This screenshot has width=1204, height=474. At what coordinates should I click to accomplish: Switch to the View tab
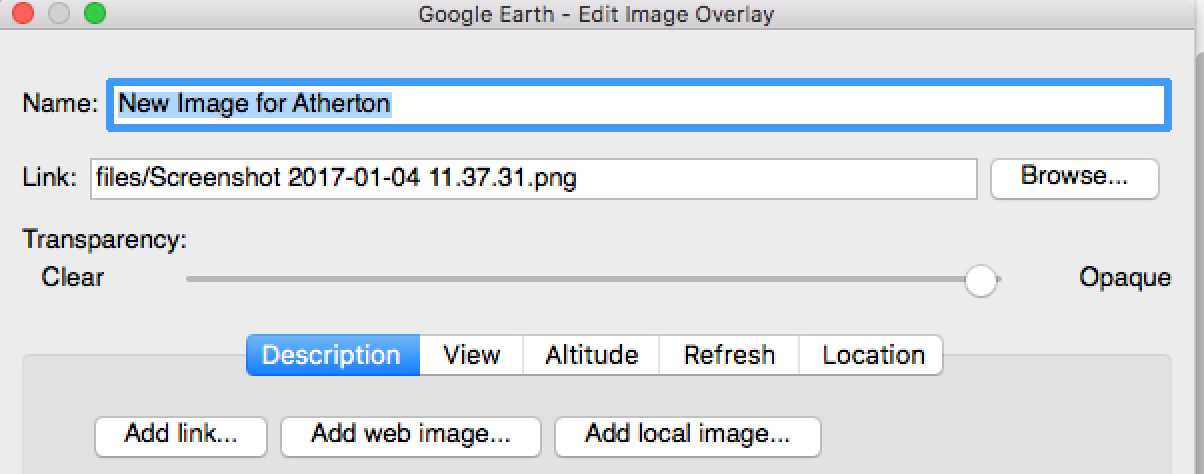[471, 355]
